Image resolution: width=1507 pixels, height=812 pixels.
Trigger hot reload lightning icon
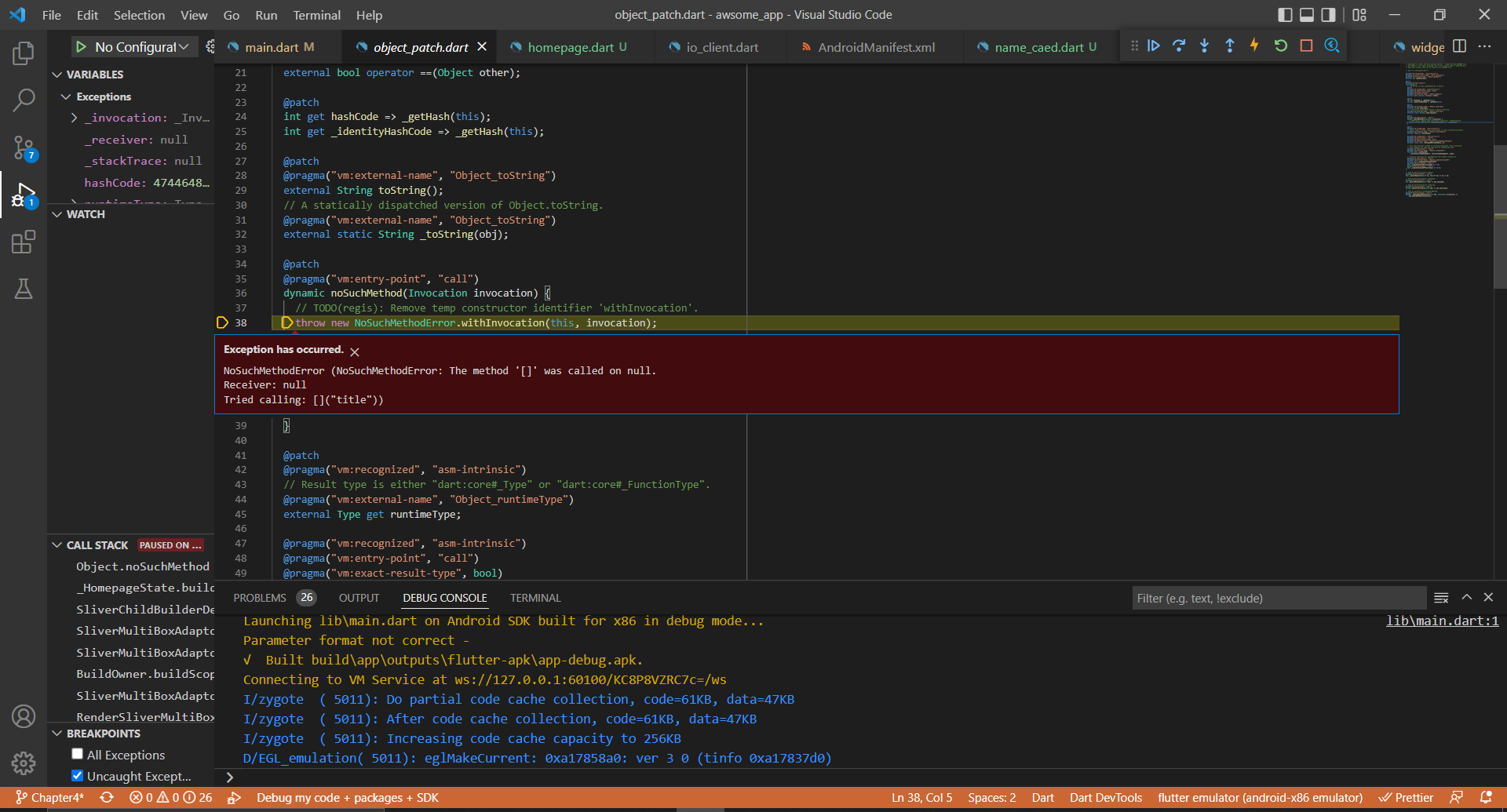(x=1255, y=46)
